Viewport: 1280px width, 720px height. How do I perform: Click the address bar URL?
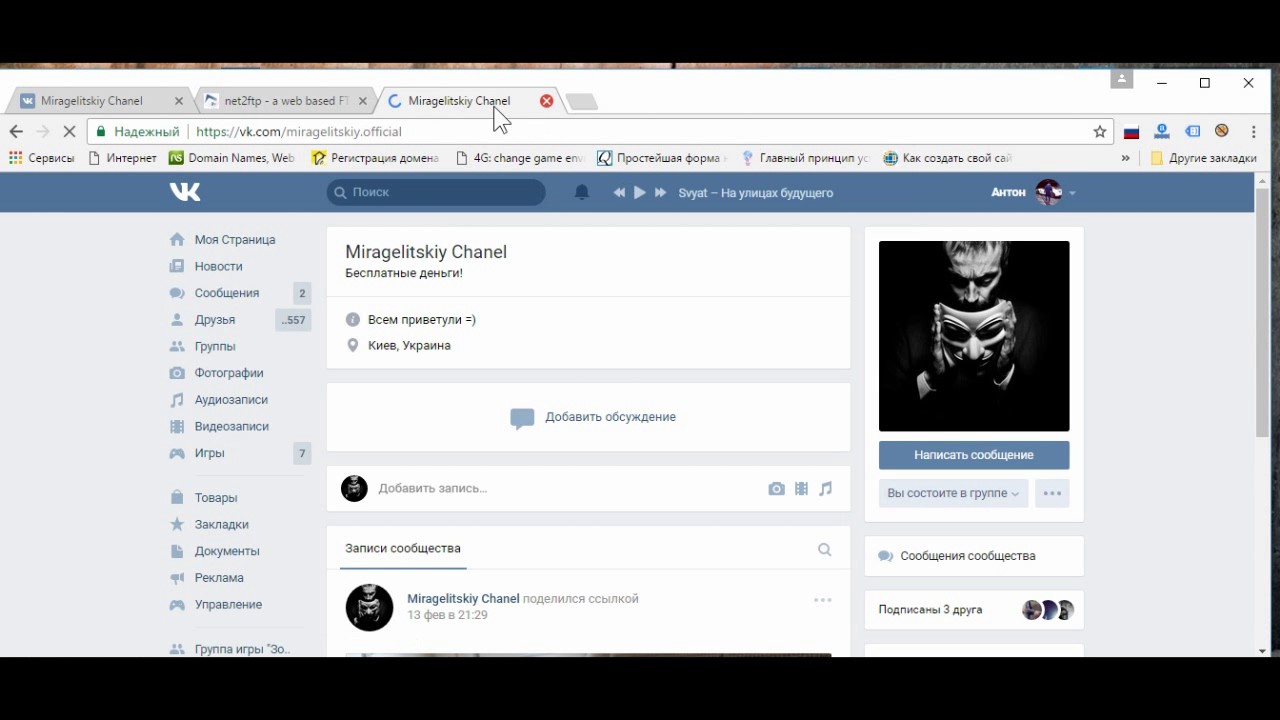click(299, 131)
